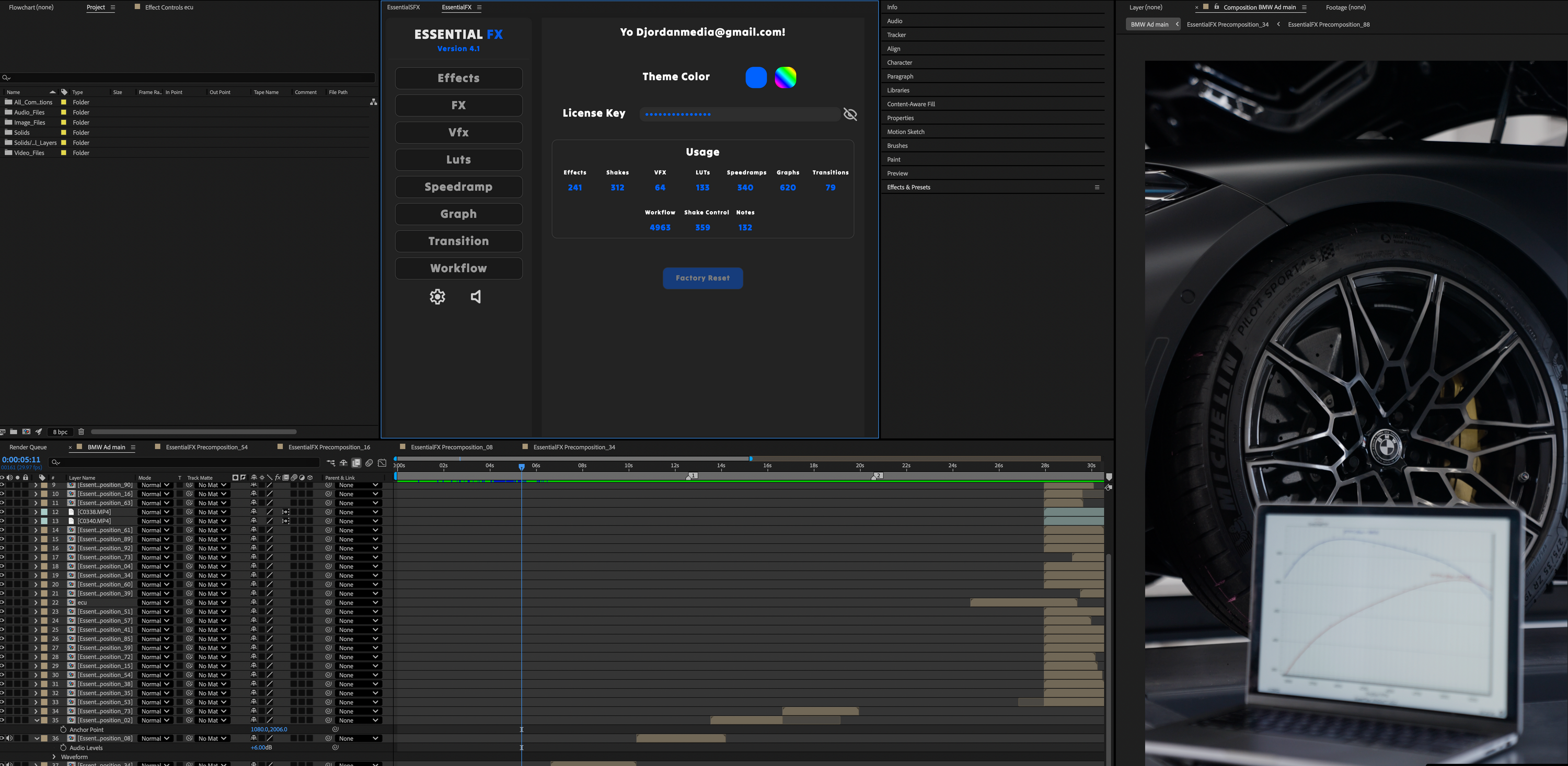Select the rainbow Theme Color swatch
1568x766 pixels.
785,77
